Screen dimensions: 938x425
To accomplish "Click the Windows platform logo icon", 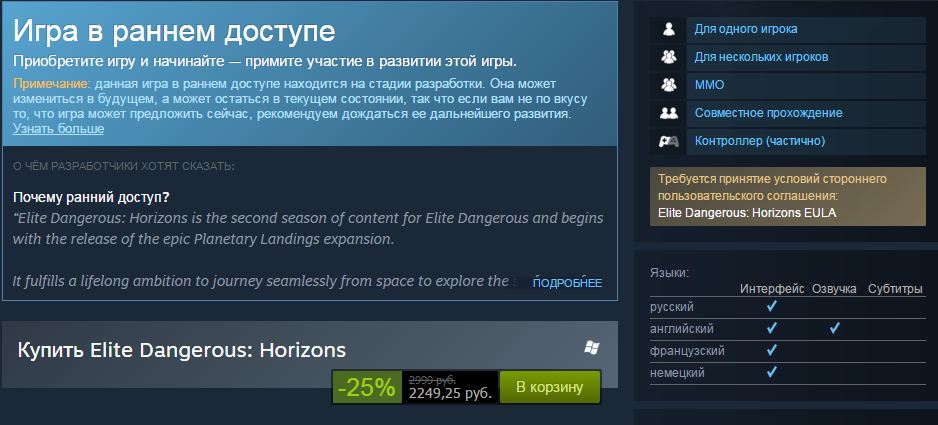I will click(592, 348).
